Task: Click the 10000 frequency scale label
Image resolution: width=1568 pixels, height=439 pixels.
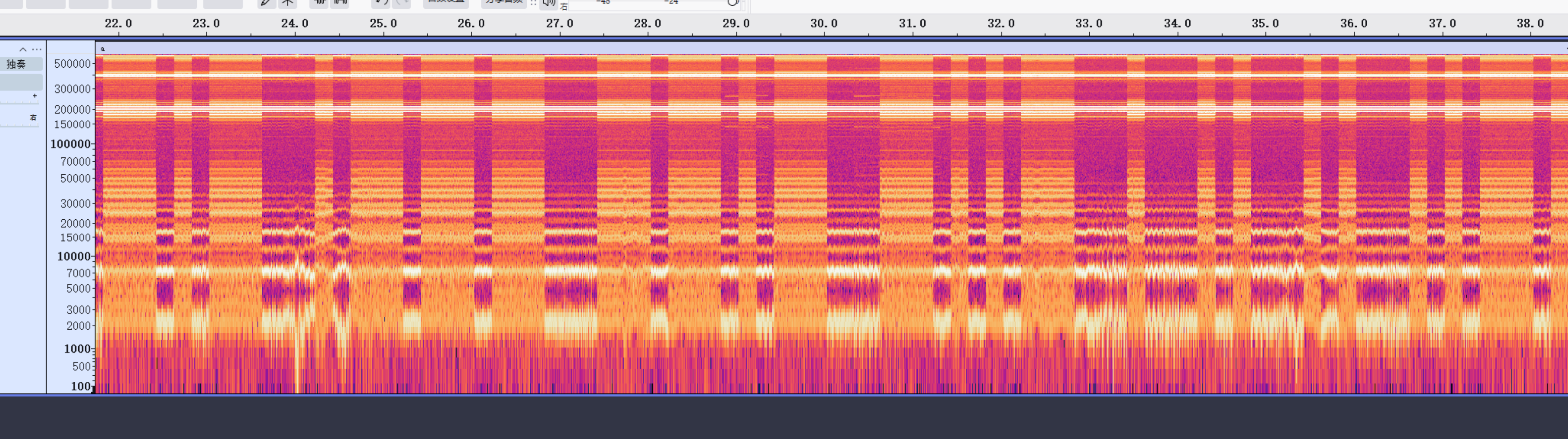Action: coord(74,257)
